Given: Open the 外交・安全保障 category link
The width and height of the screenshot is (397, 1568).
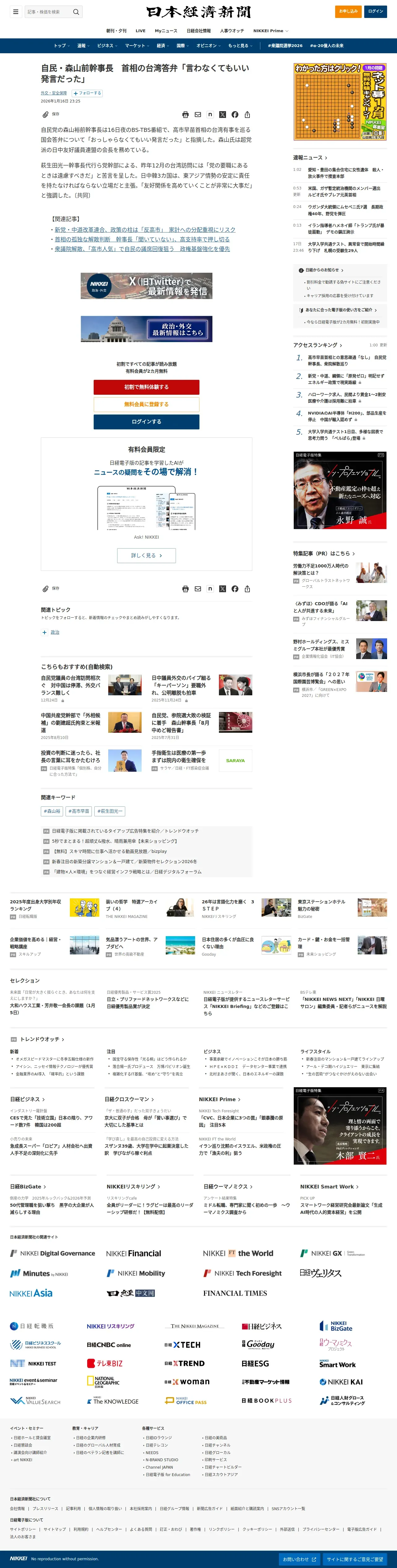Looking at the screenshot, I should point(54,93).
